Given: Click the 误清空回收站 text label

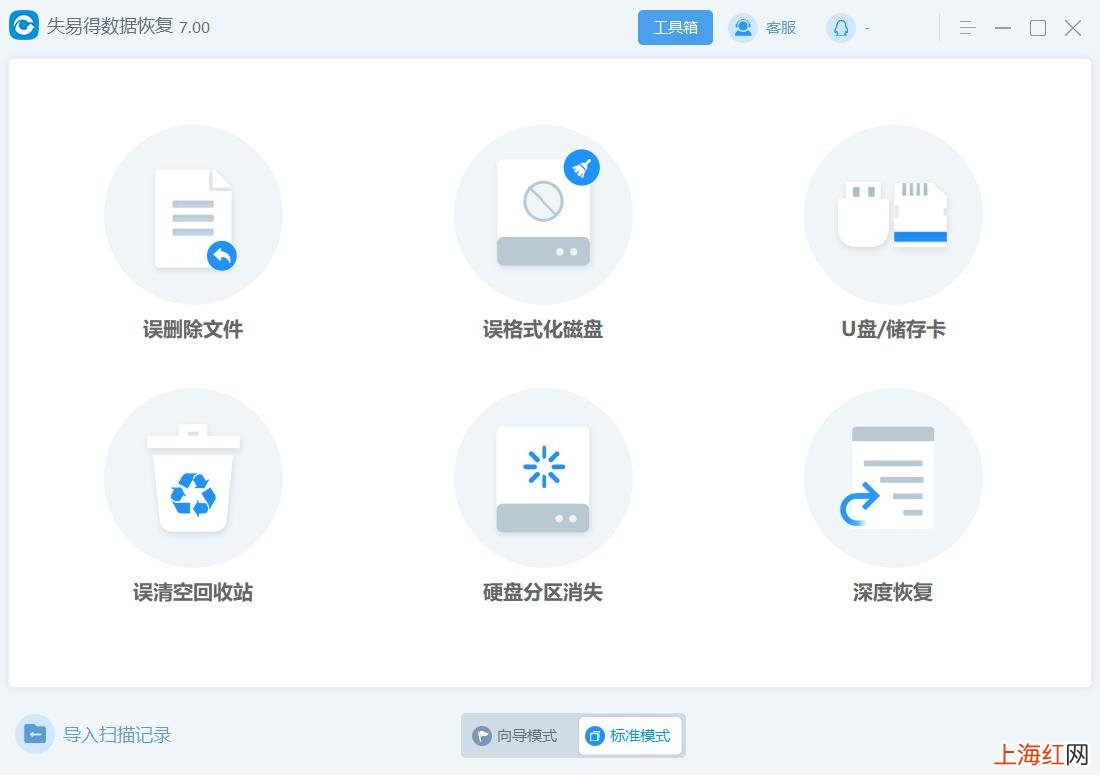Looking at the screenshot, I should tap(193, 592).
